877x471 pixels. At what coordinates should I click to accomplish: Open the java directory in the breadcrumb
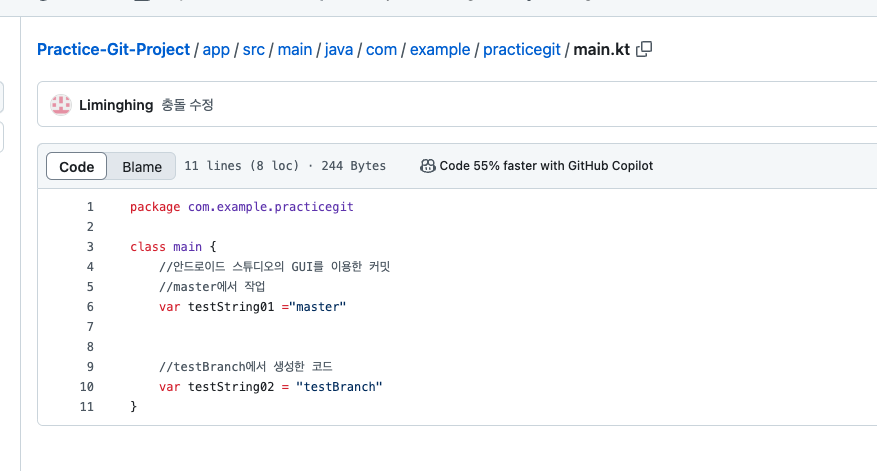point(340,49)
